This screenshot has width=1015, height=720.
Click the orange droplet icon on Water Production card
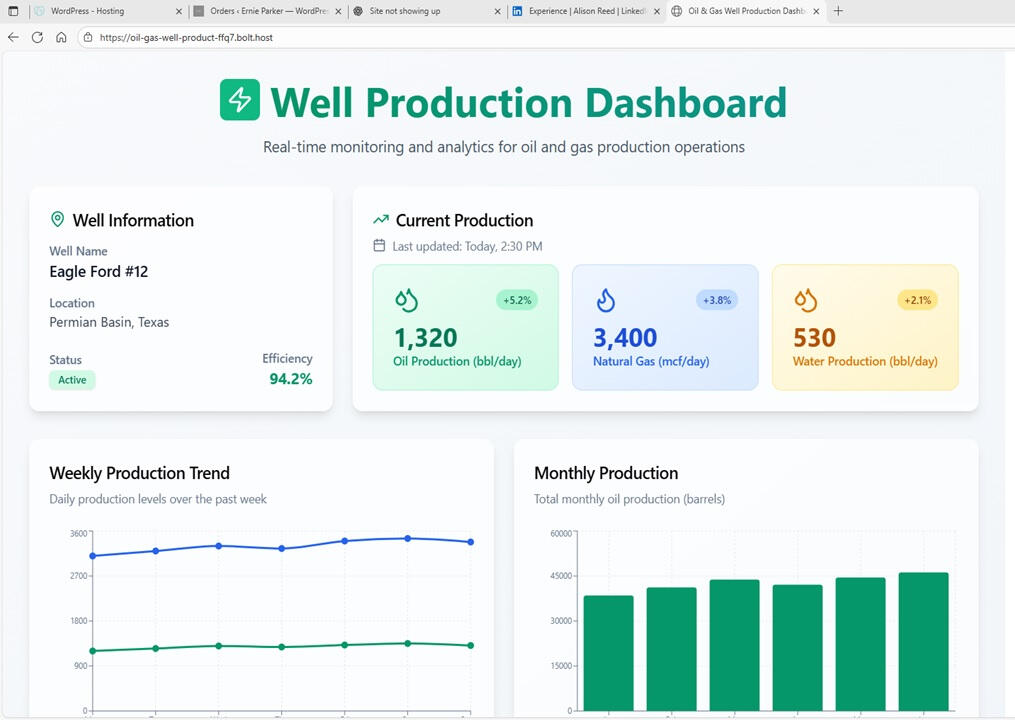(x=804, y=298)
